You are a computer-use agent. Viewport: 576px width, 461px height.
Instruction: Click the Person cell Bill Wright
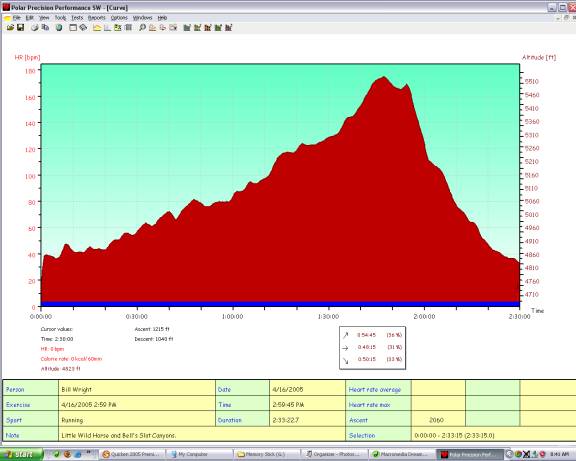coord(137,389)
